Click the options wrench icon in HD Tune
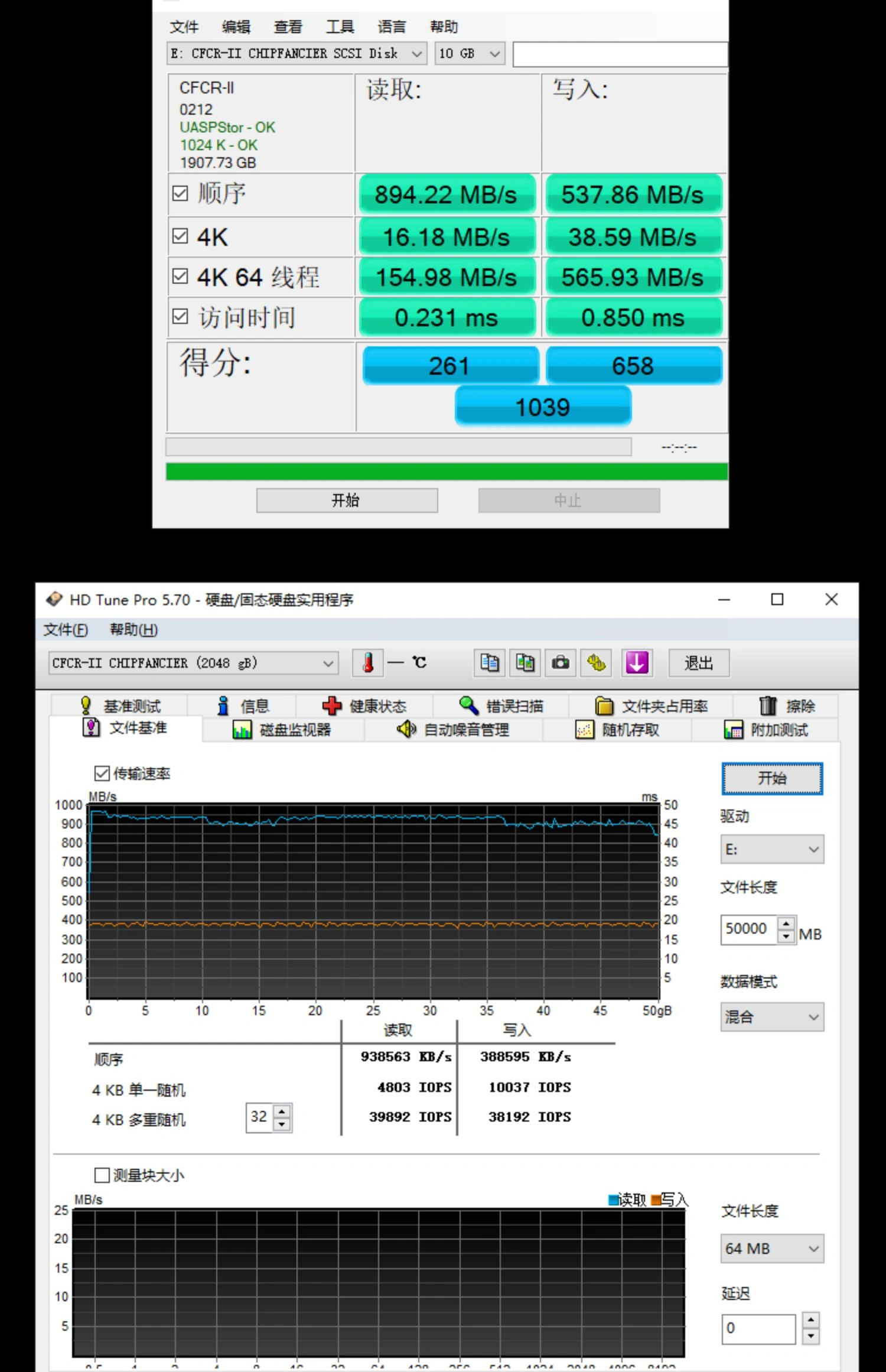Screen dimensions: 886x1372 point(597,663)
